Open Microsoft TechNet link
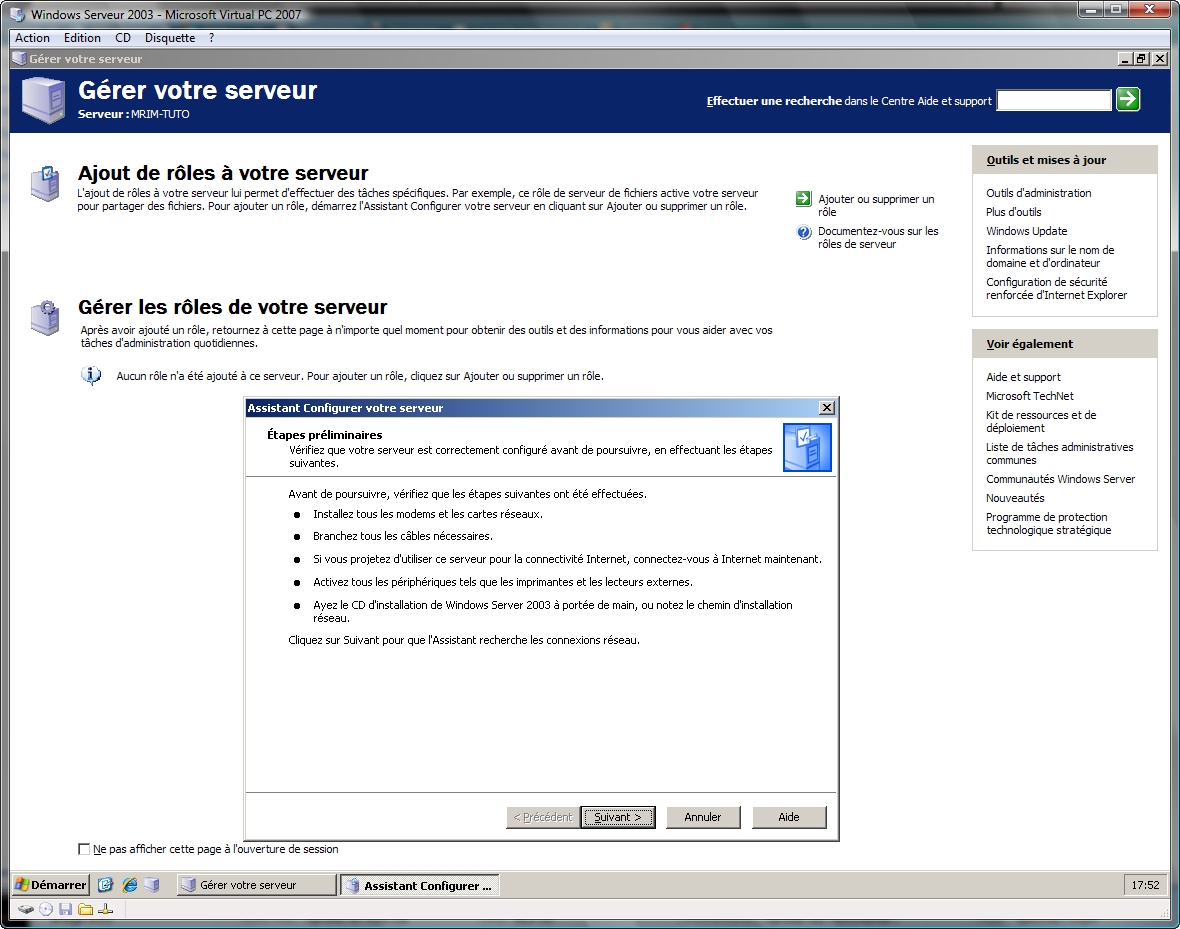Screen dimensions: 1180x929 coord(1029,396)
